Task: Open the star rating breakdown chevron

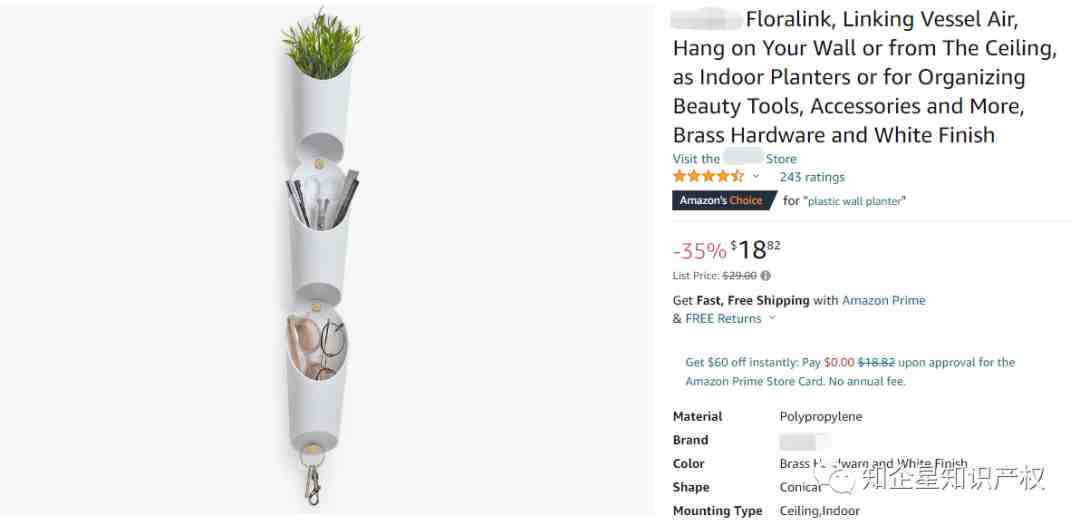Action: click(x=756, y=176)
